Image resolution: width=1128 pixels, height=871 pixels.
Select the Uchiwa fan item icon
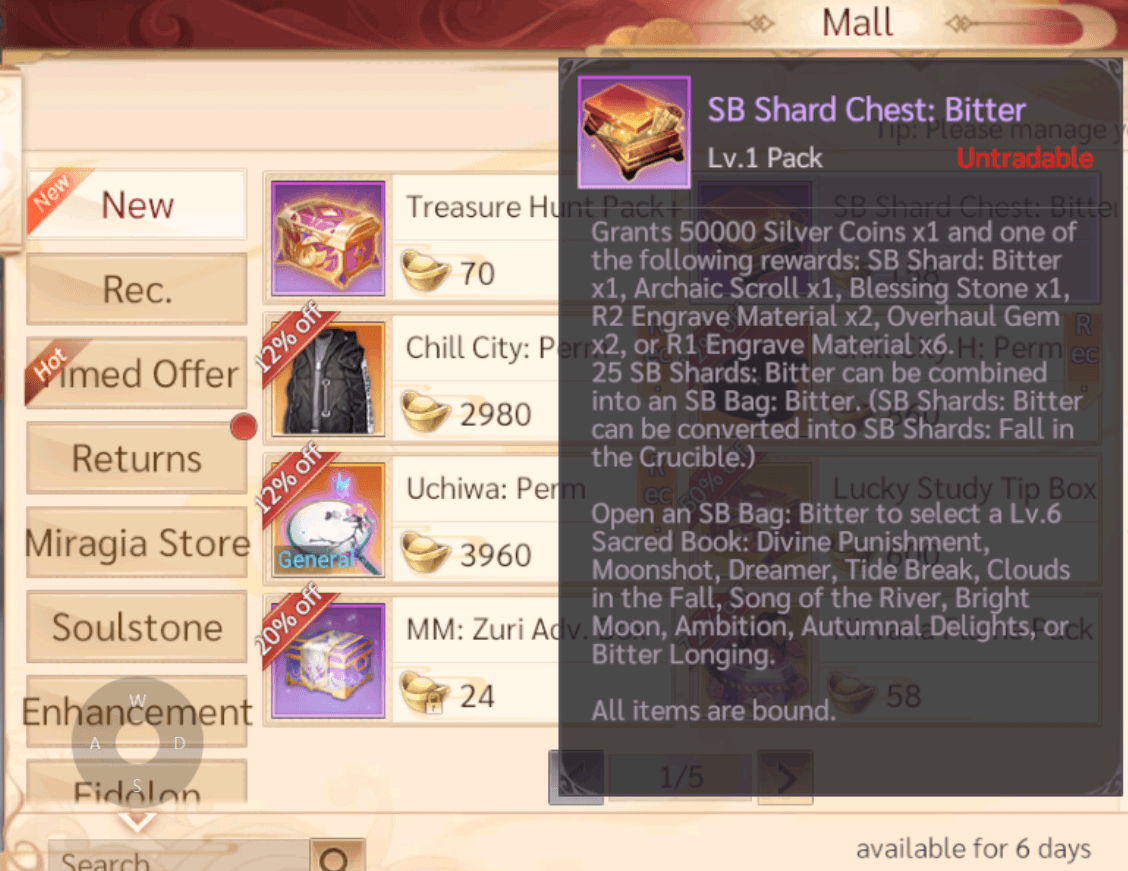coord(328,519)
